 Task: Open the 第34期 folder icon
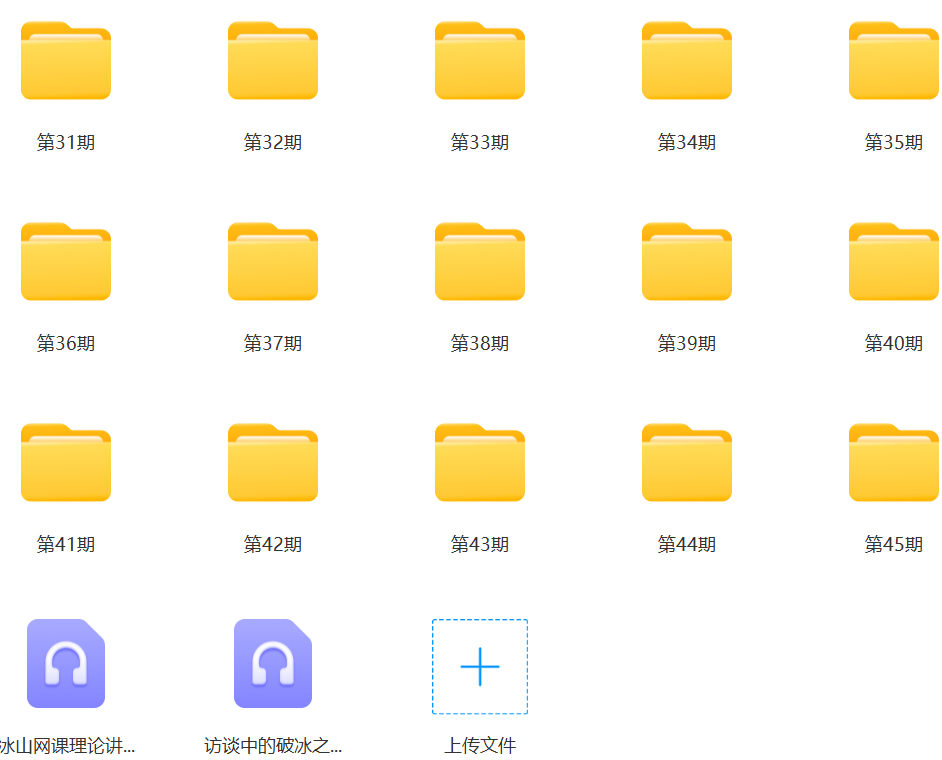[687, 60]
